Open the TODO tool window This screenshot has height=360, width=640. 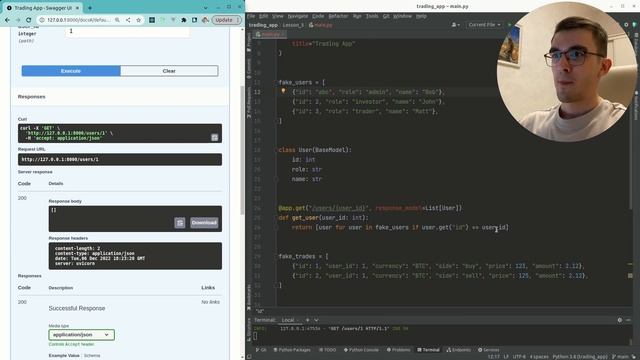click(x=327, y=350)
